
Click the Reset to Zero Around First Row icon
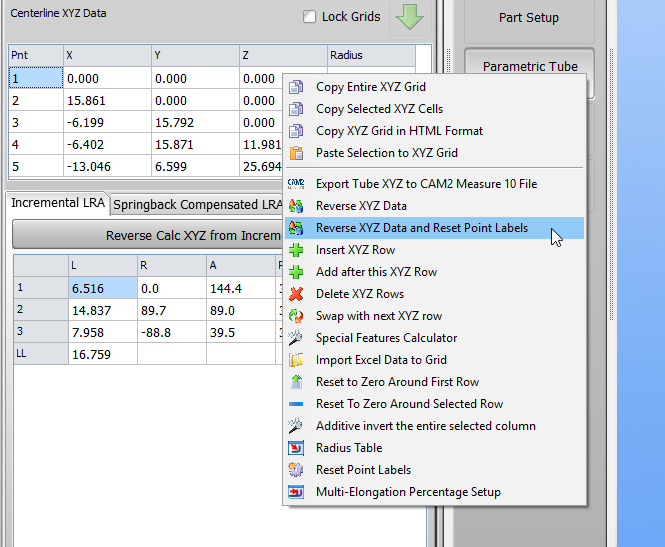[x=296, y=382]
